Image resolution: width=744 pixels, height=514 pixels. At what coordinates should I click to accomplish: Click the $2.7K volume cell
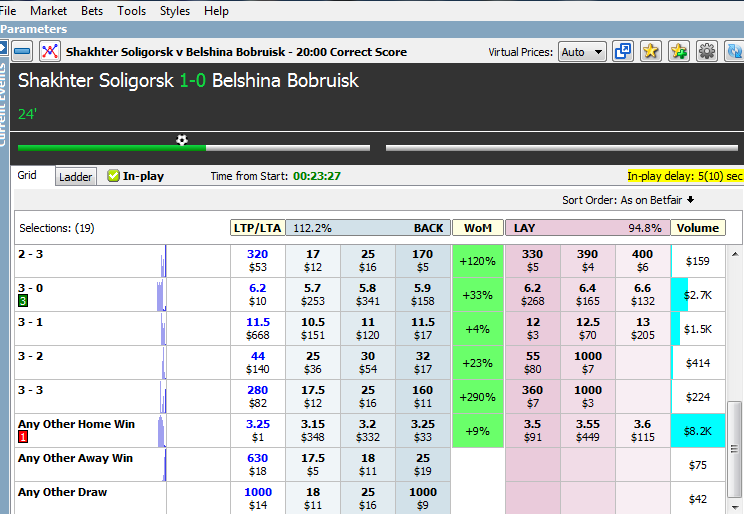698,295
